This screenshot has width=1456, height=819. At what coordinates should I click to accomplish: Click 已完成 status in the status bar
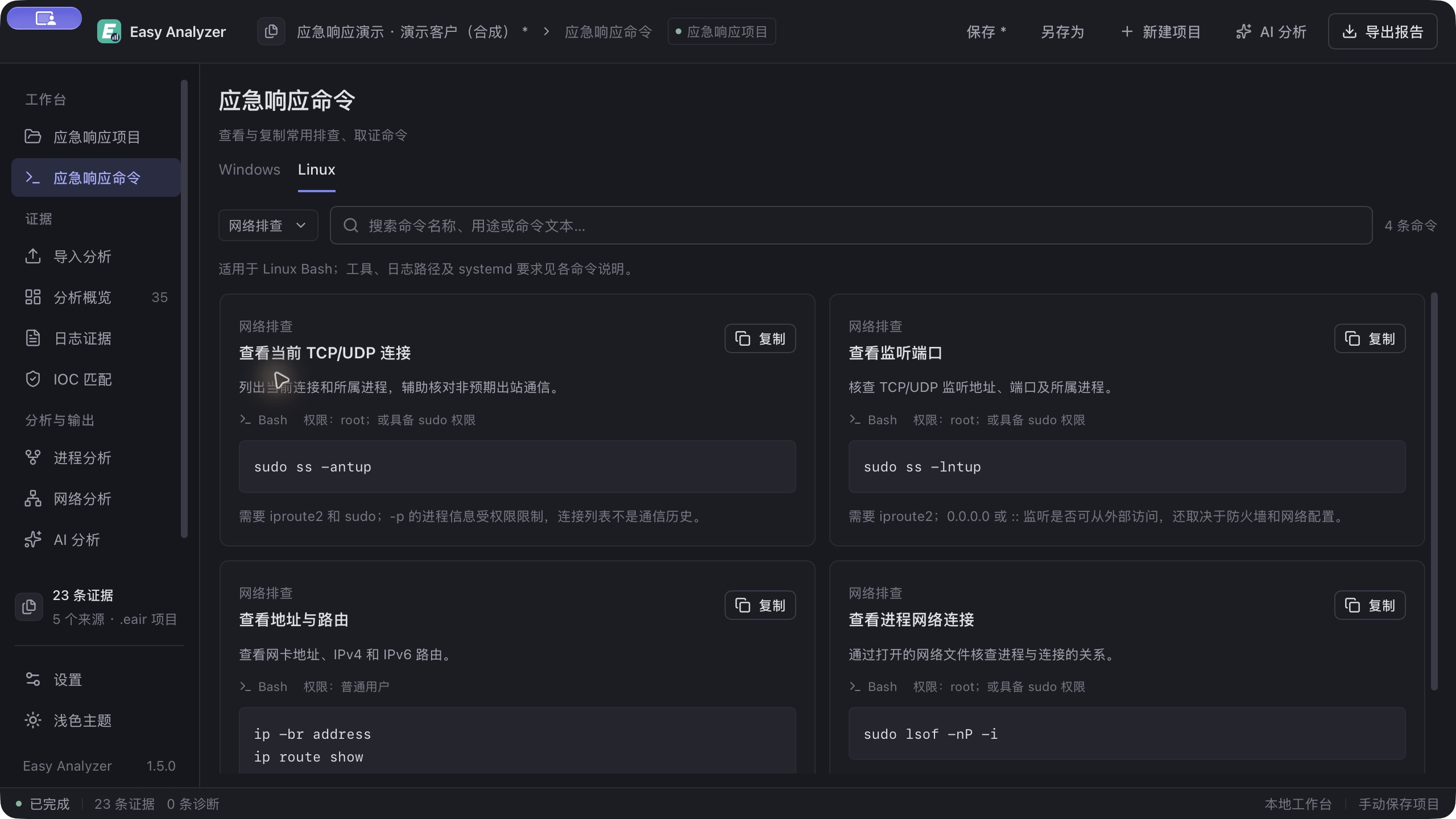pos(49,804)
